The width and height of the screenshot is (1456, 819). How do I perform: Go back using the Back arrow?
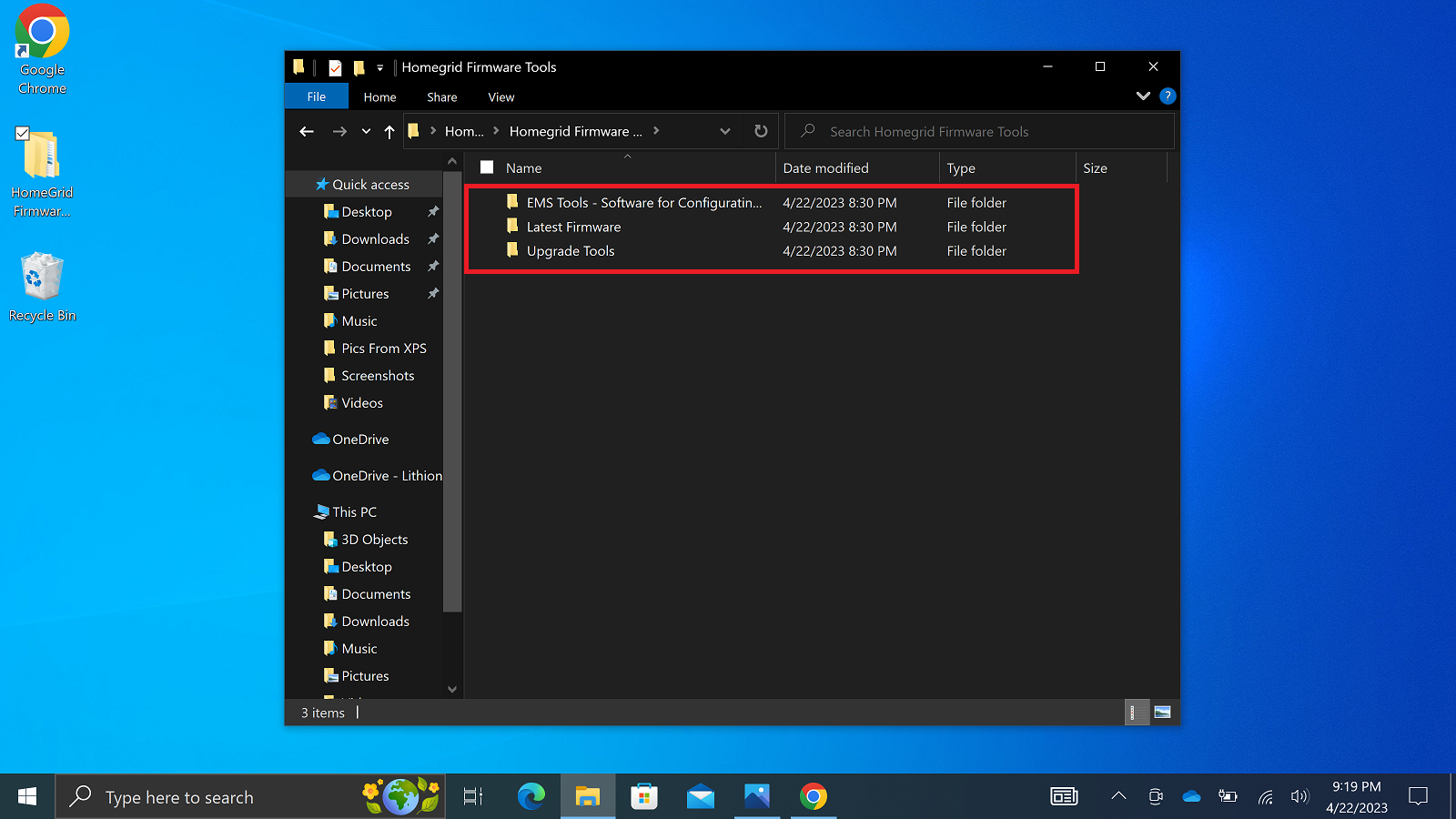[307, 131]
